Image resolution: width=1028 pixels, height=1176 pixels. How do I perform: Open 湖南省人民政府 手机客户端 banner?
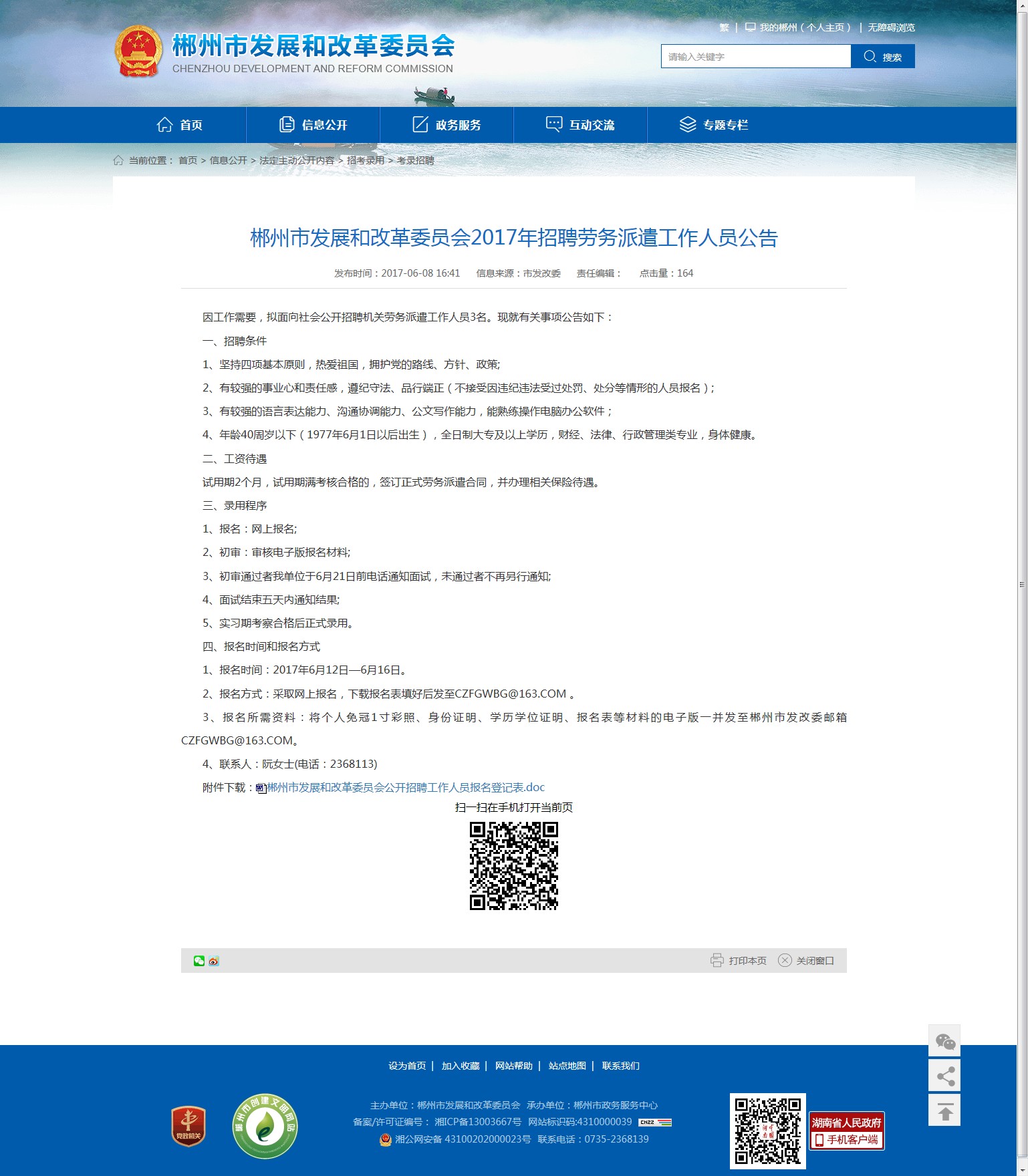[847, 1131]
